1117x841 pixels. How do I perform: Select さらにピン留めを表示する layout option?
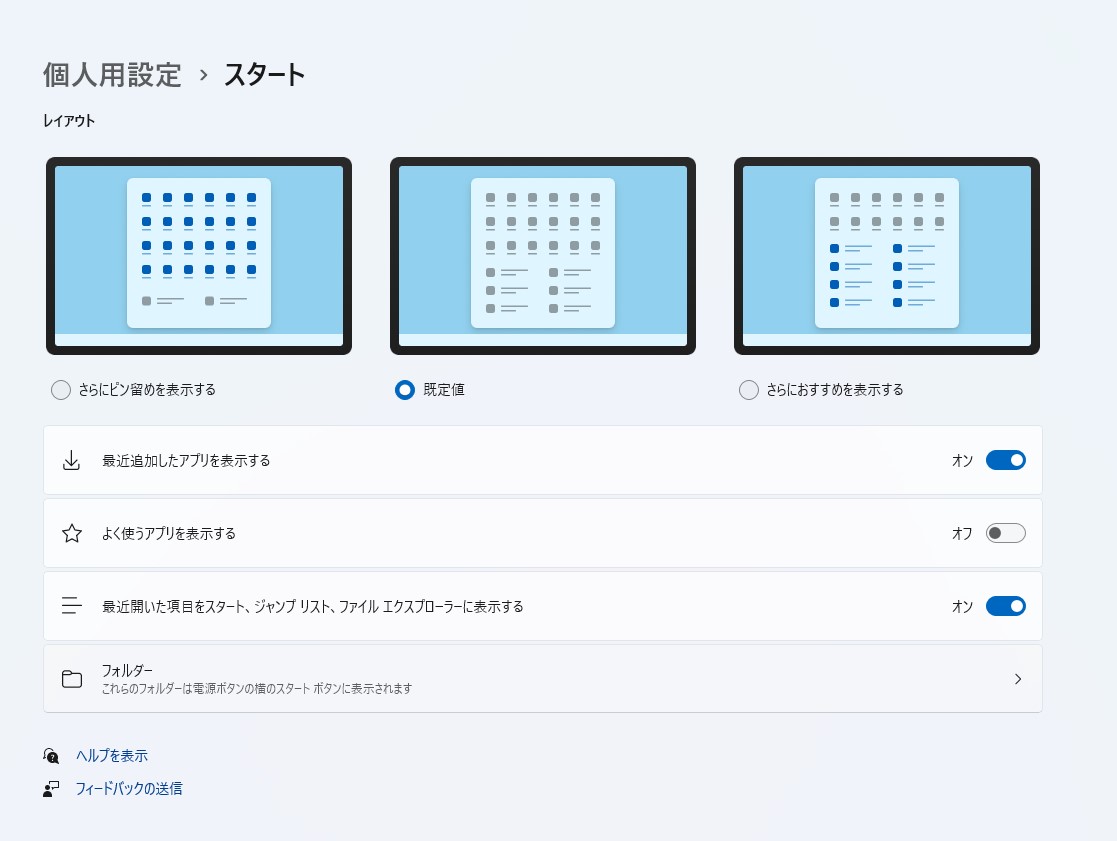pos(60,390)
